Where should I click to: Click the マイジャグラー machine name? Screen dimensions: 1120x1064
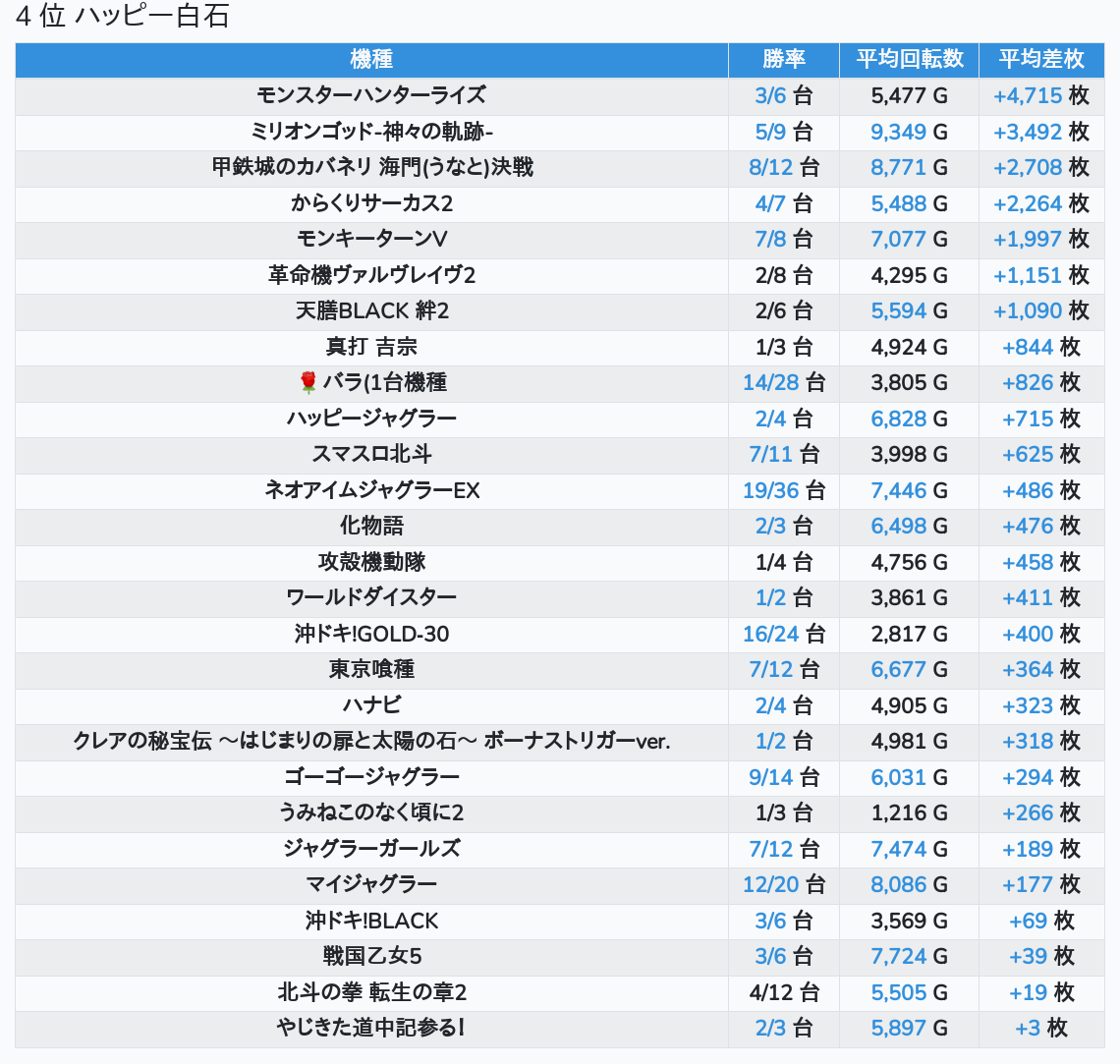(x=371, y=885)
